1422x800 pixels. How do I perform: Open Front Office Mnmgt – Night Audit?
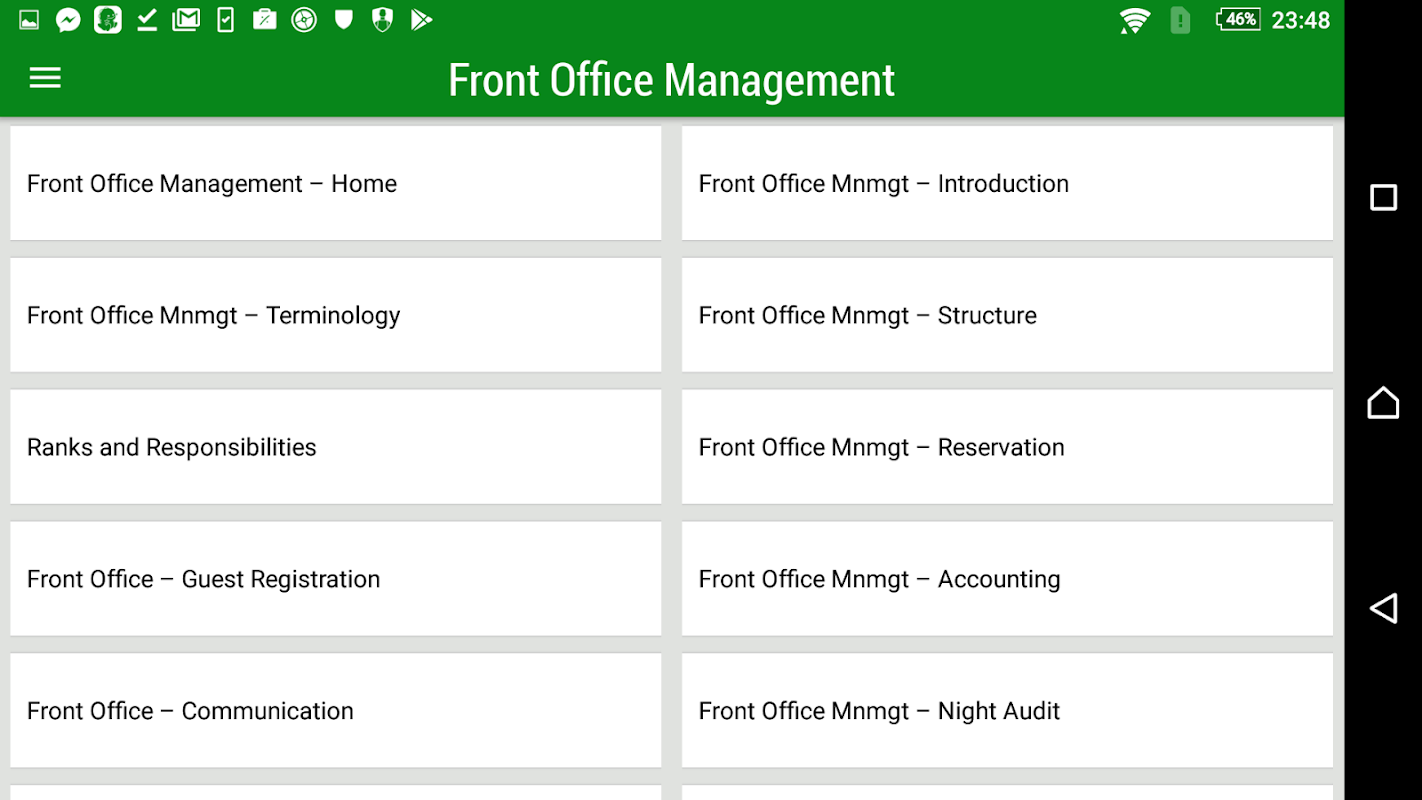1007,711
